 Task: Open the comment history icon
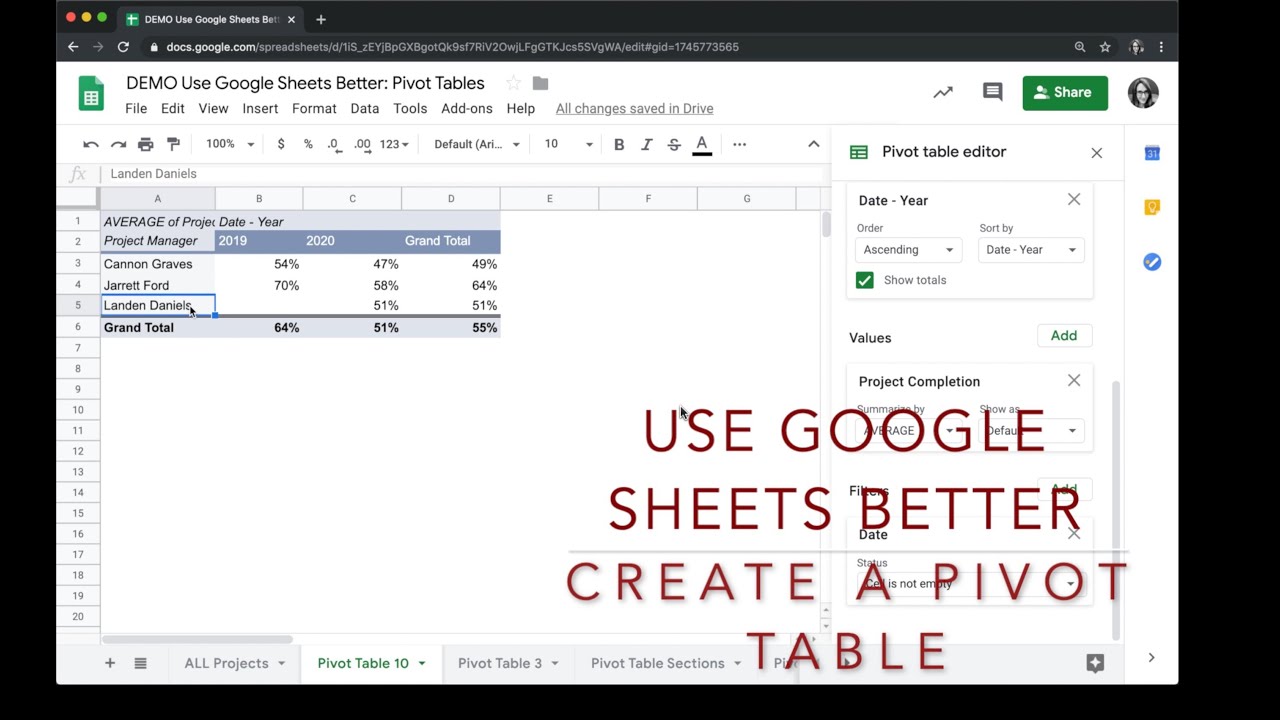point(992,92)
